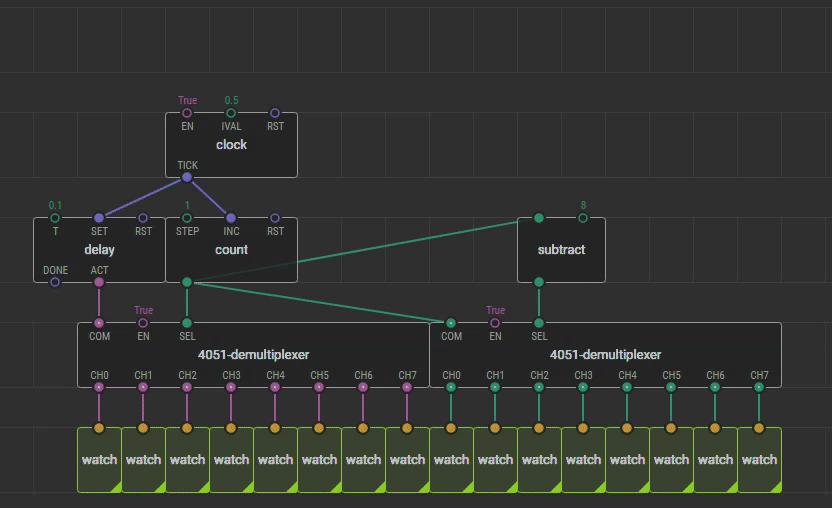Screen dimensions: 832x508
Task: Select watch node under right demultiplexer CH4
Action: coord(628,460)
